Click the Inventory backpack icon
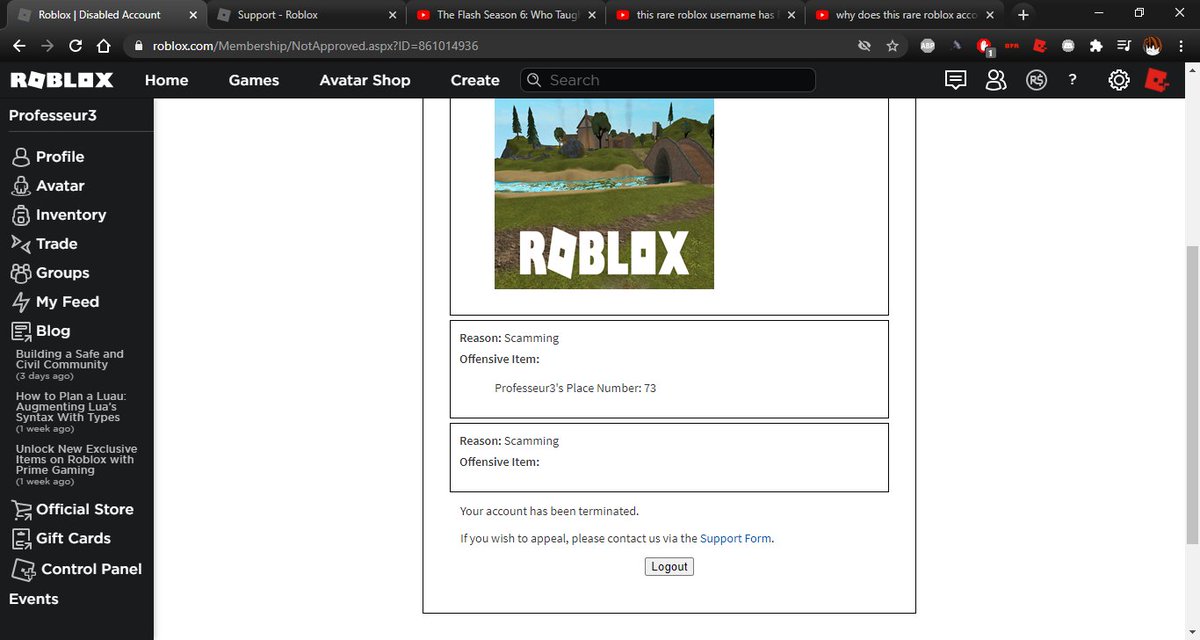Viewport: 1200px width, 640px height. pyautogui.click(x=21, y=215)
